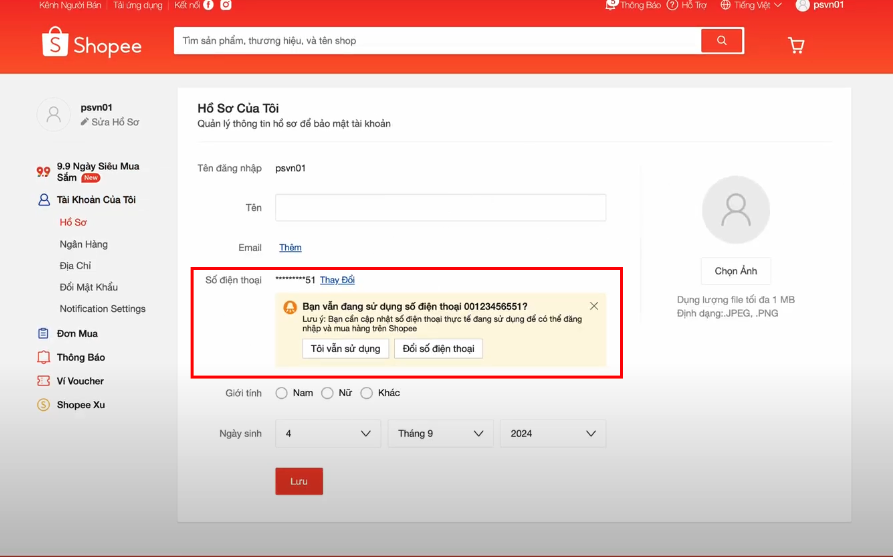Screen dimensions: 893x557
Task: Open Facebook page icon in header
Action: point(208,5)
